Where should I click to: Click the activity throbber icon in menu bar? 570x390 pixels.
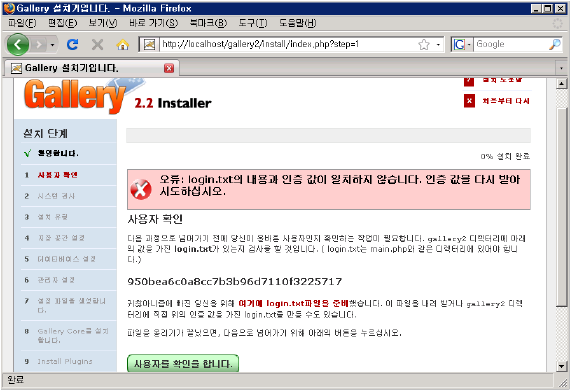[558, 23]
